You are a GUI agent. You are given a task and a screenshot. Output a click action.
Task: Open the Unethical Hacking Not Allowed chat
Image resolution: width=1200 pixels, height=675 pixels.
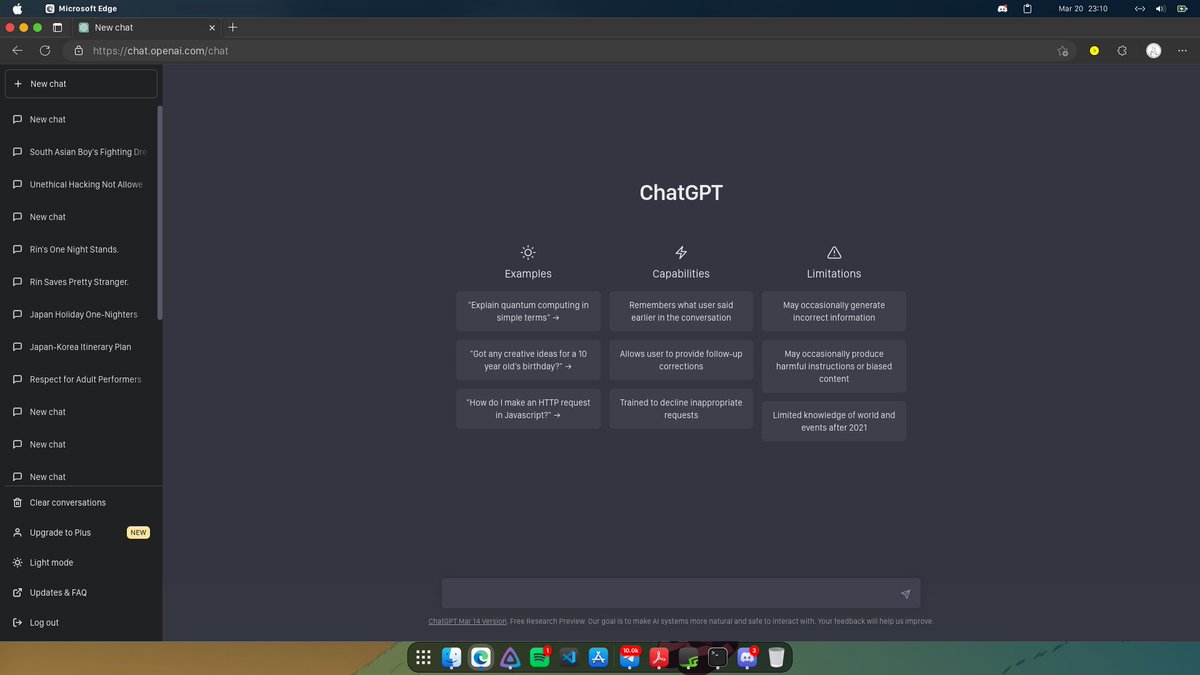click(80, 184)
